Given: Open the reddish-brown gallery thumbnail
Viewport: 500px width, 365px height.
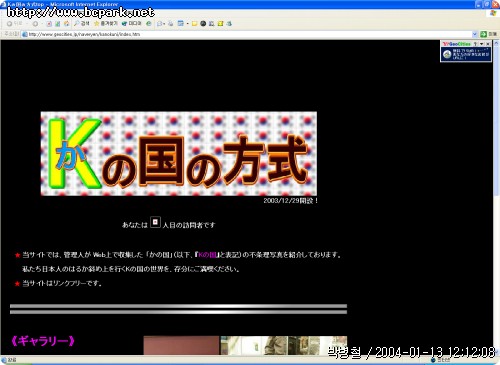Looking at the screenshot, I should point(181,345).
